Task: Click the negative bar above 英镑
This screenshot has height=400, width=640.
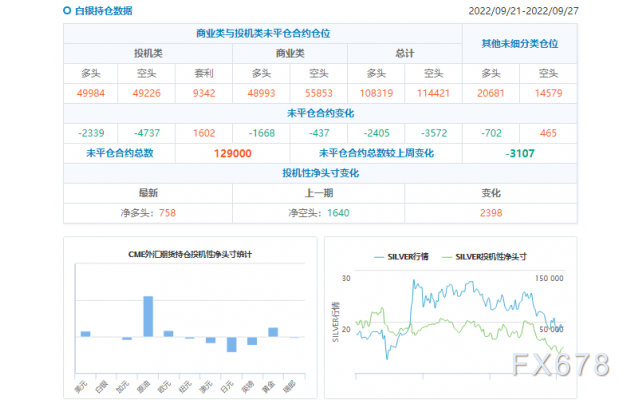Action: point(252,341)
